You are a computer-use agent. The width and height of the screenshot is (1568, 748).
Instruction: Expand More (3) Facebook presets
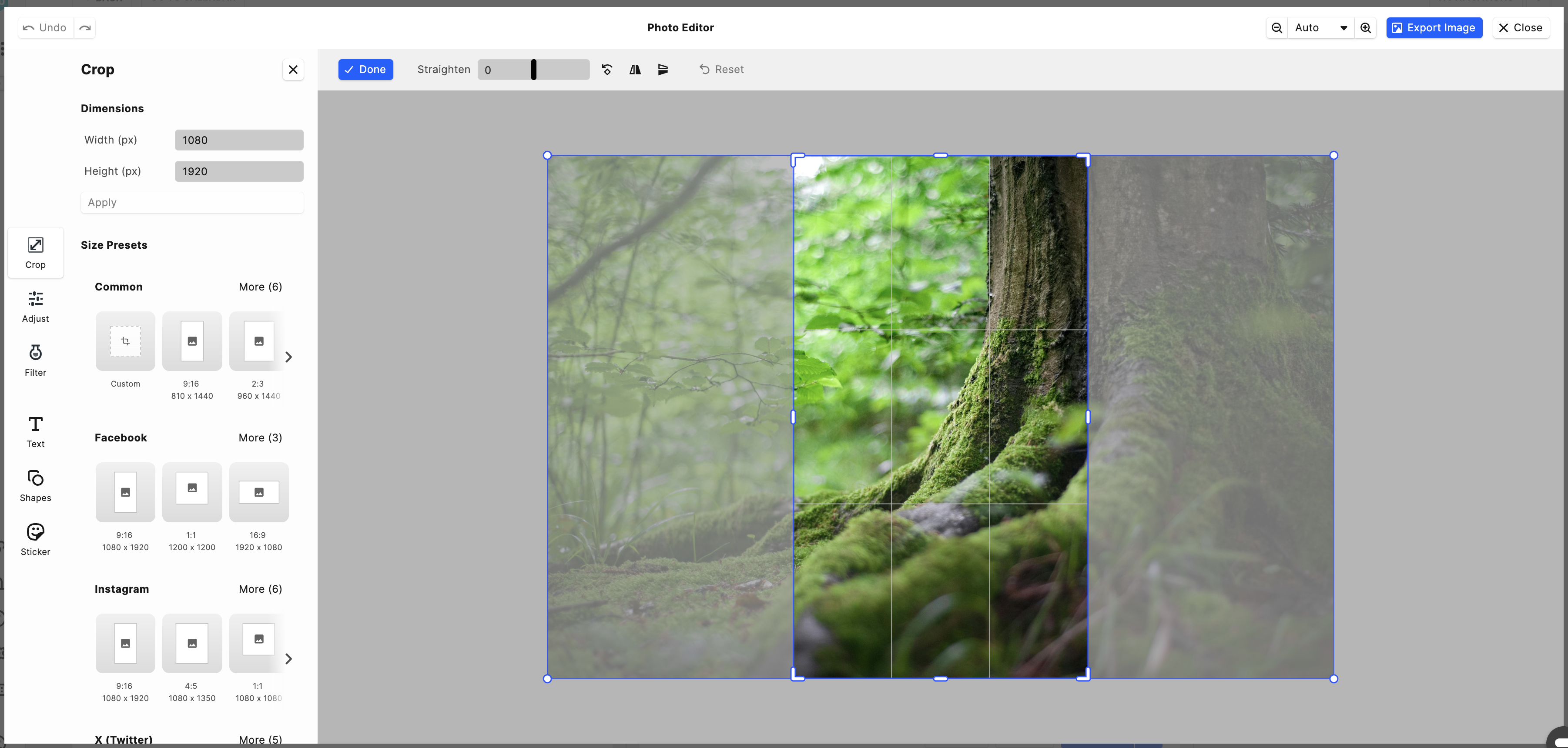click(260, 437)
